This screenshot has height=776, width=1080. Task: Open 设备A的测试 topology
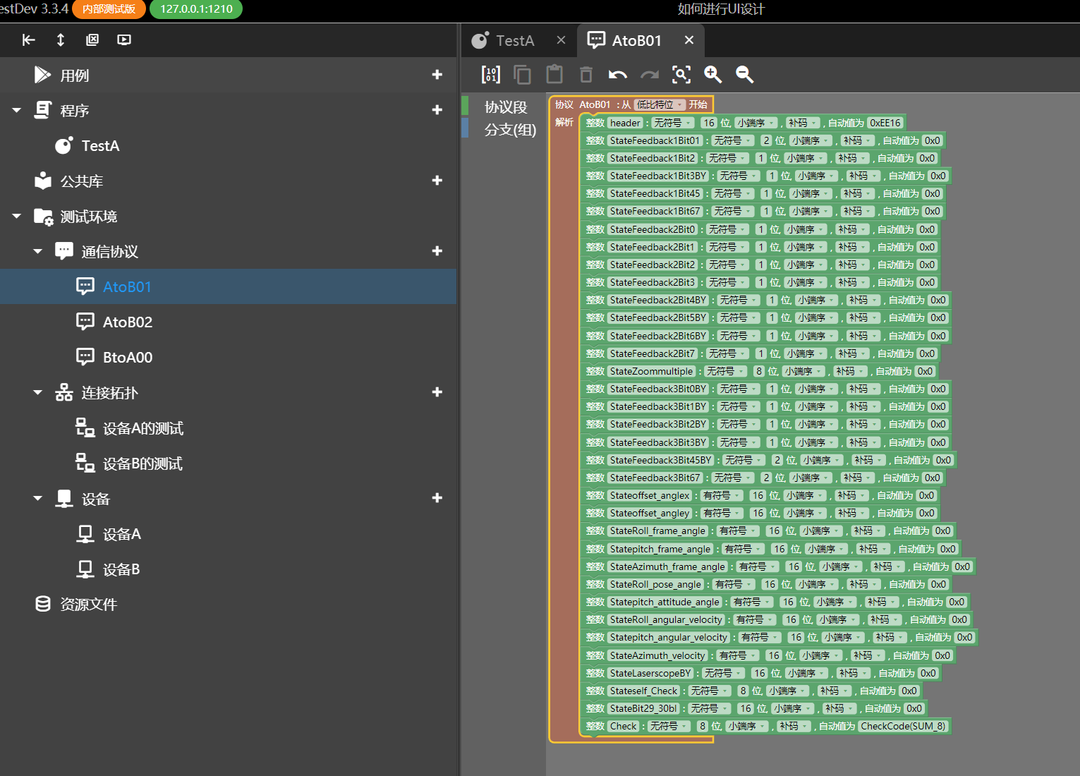click(143, 428)
